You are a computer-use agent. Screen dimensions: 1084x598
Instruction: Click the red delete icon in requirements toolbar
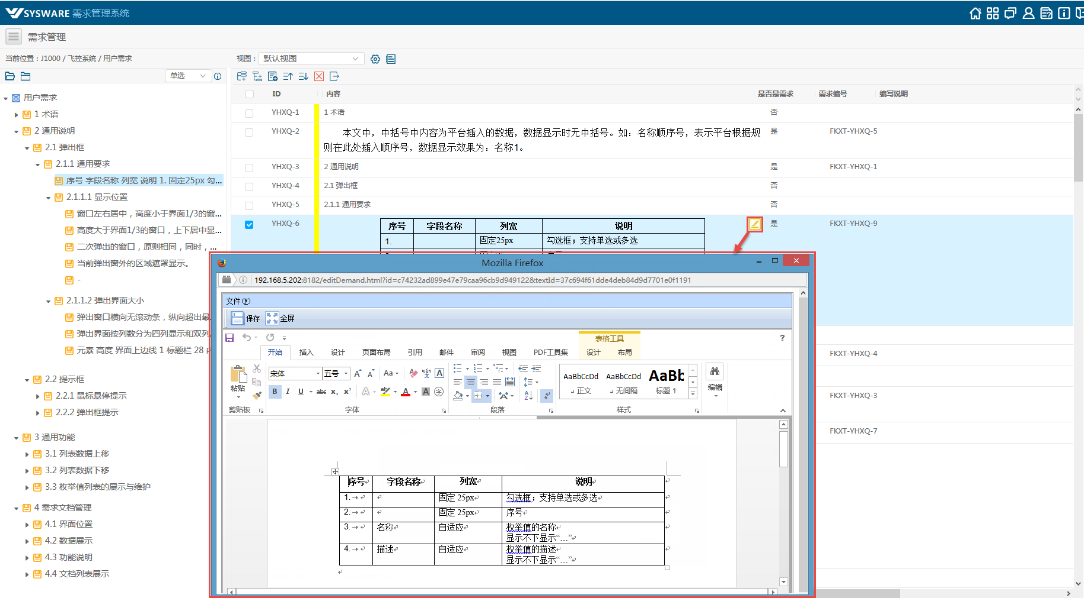[319, 76]
